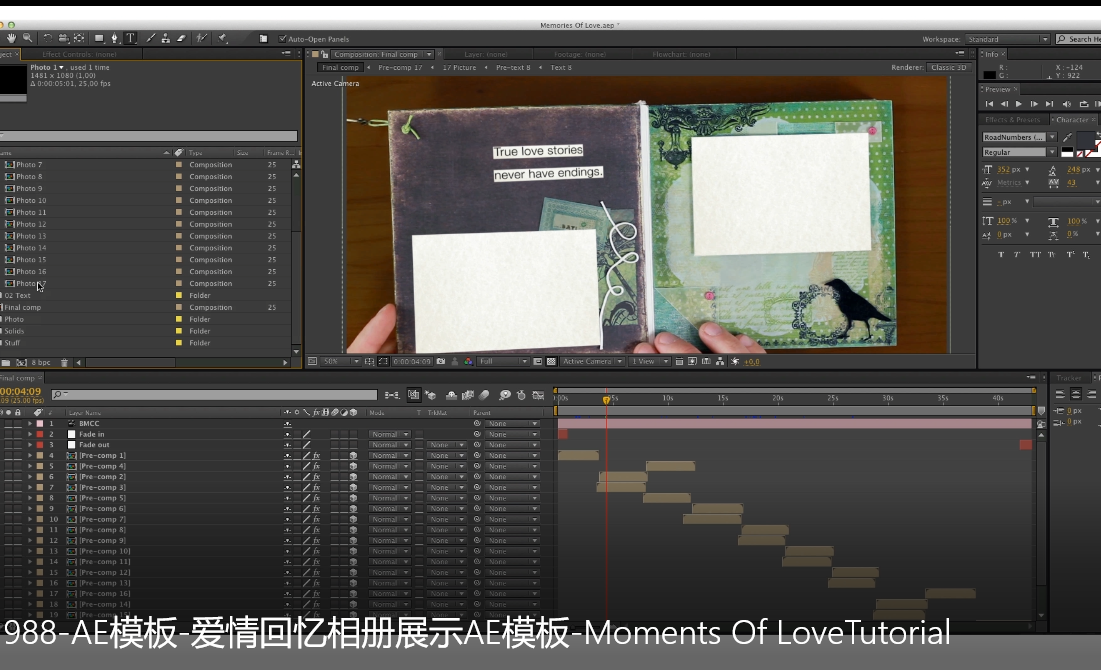
Task: Select the Pen tool
Action: click(x=114, y=38)
